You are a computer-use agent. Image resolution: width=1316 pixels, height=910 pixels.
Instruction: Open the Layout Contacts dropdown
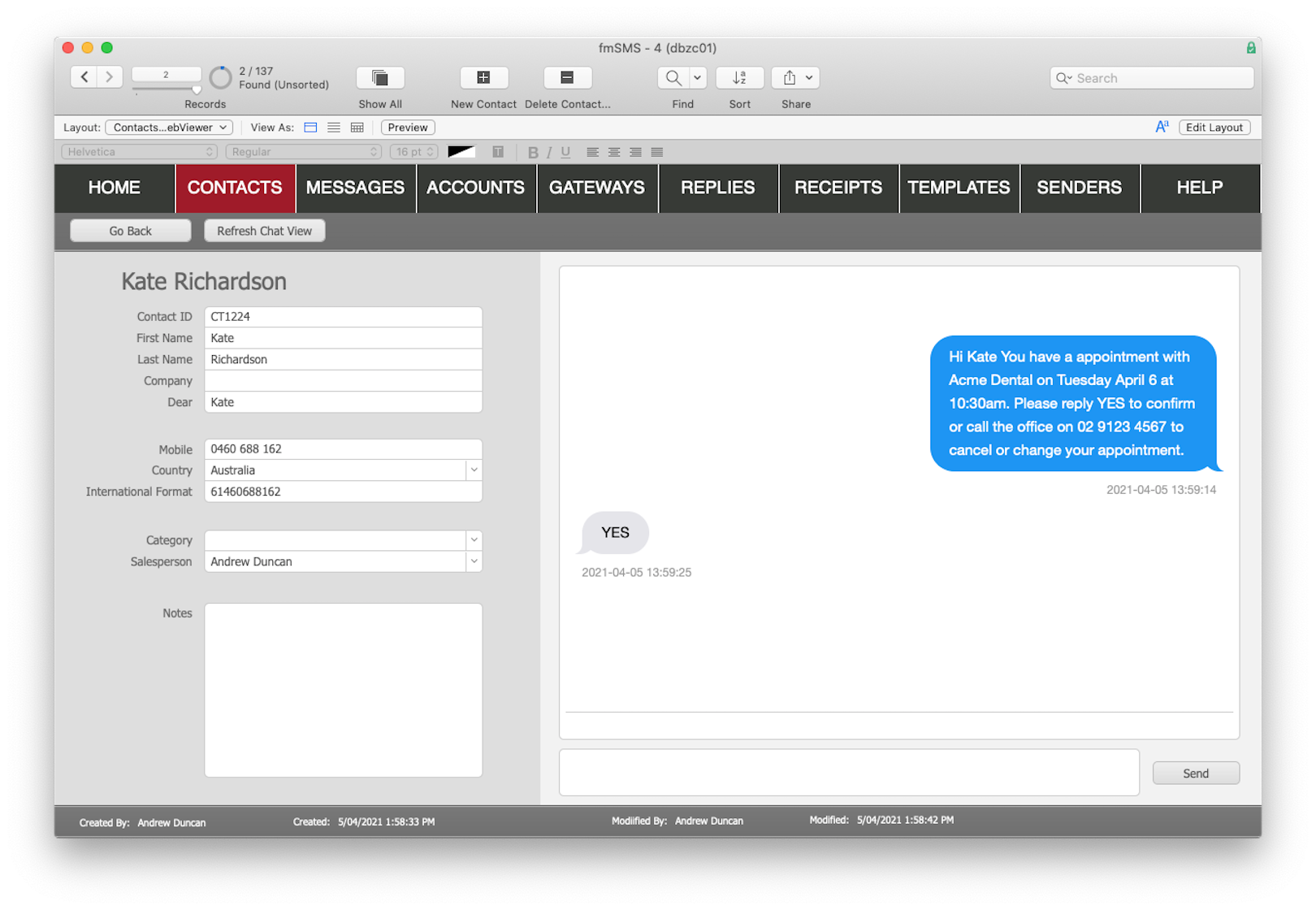tap(169, 128)
